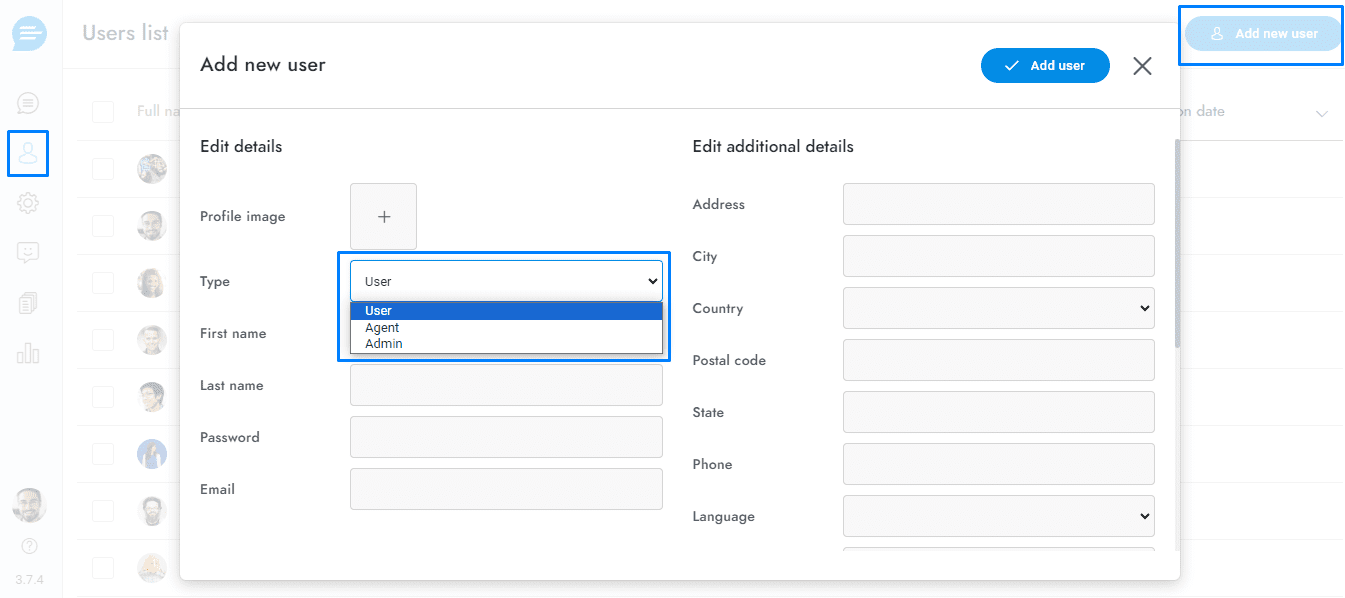Select the Users icon in sidebar

pos(28,153)
